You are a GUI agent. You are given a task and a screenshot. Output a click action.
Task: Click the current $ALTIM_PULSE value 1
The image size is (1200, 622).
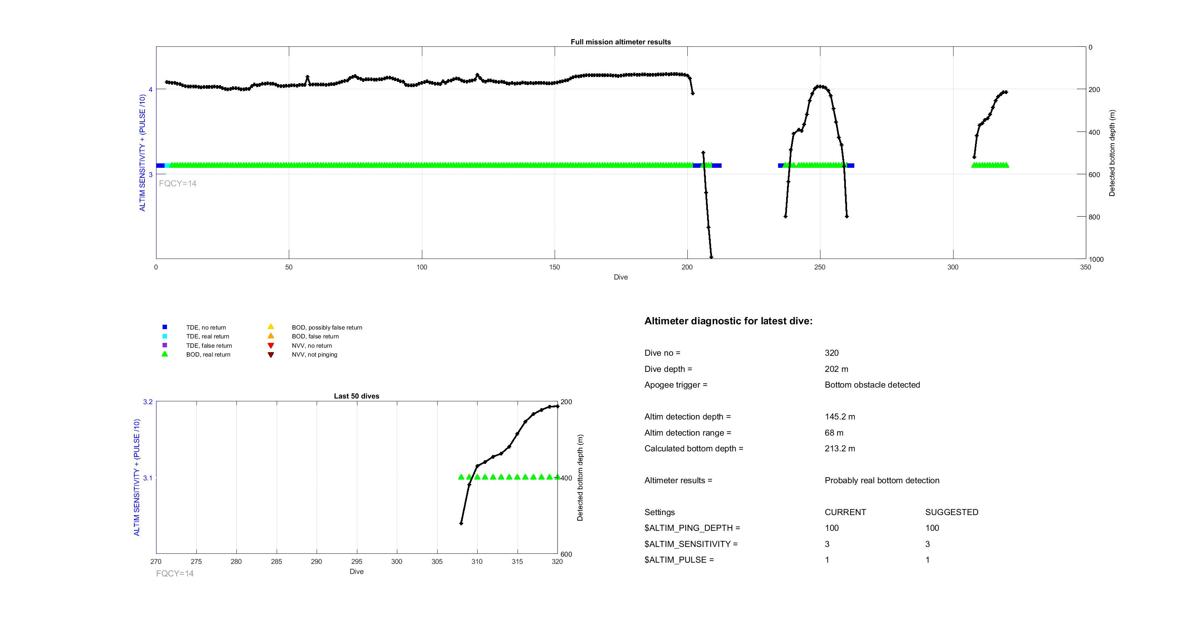(x=828, y=560)
